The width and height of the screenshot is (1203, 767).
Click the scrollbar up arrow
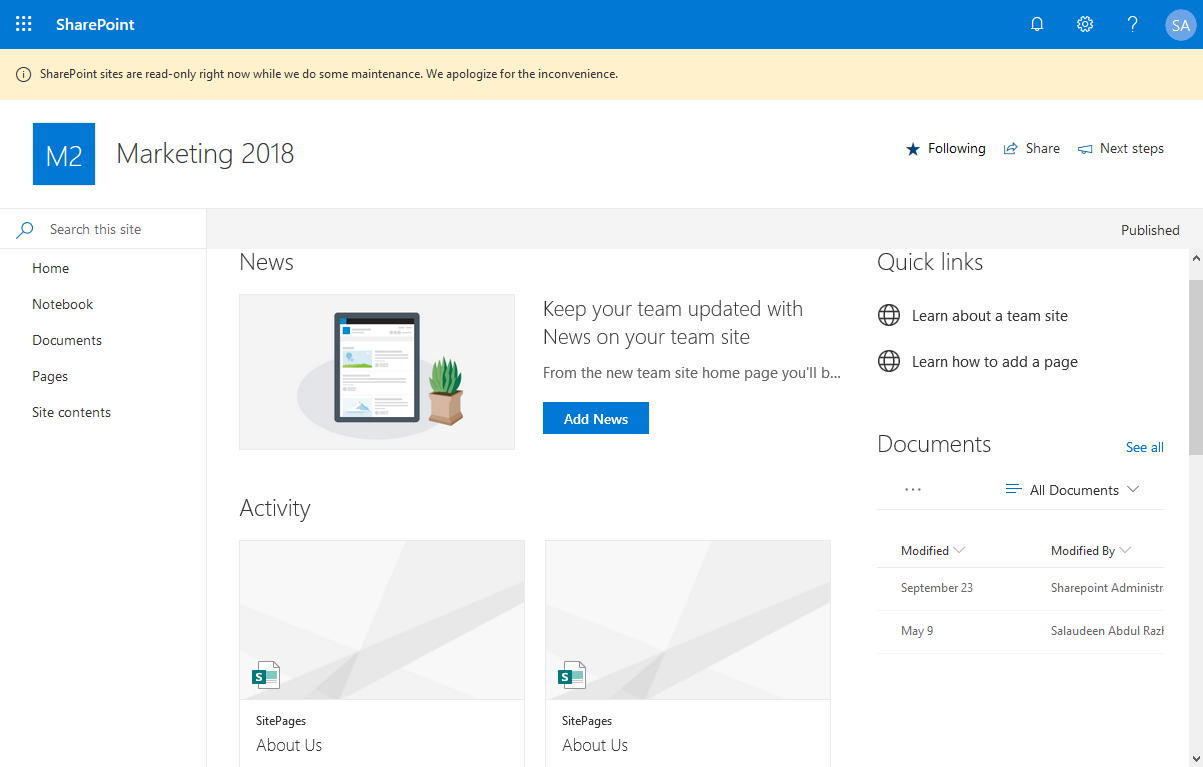click(1195, 258)
